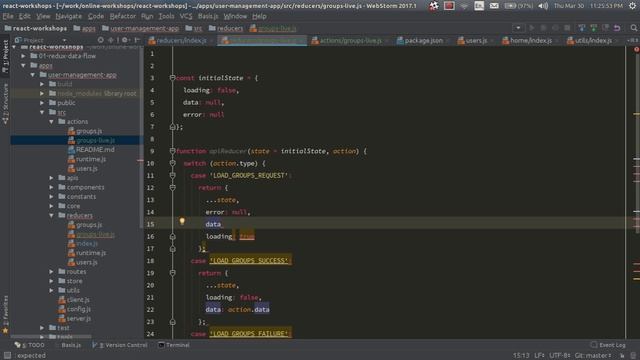Click the LF line separator selector
Image resolution: width=640 pixels, height=360 pixels.
(539, 356)
